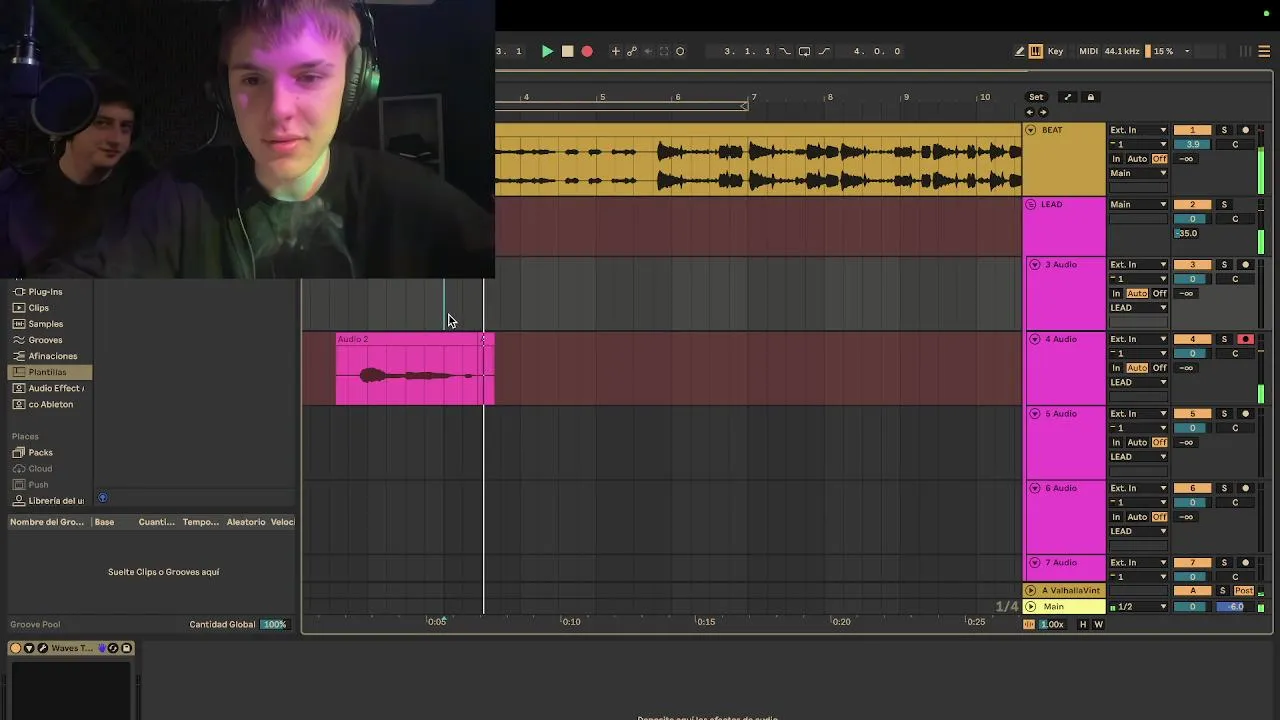Toggle Waves T... device activator on

(x=15, y=648)
